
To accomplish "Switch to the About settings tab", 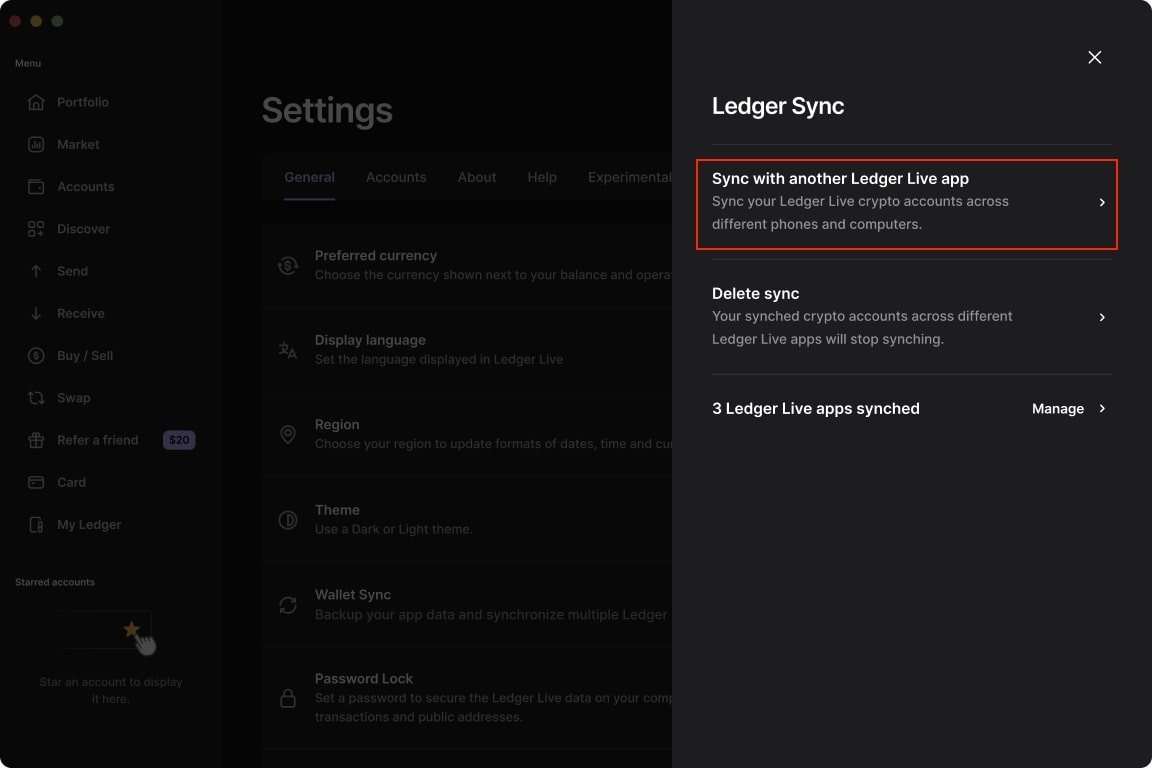I will pos(477,177).
